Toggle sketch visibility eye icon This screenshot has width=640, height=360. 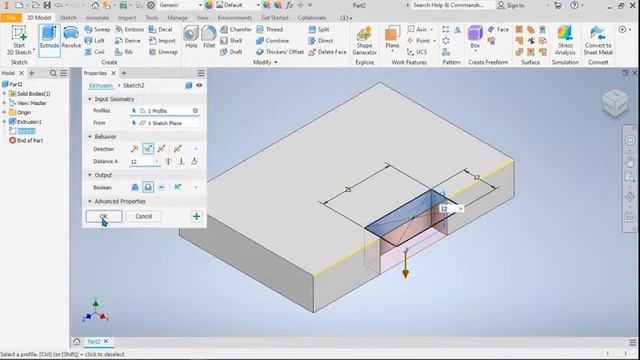[x=199, y=85]
